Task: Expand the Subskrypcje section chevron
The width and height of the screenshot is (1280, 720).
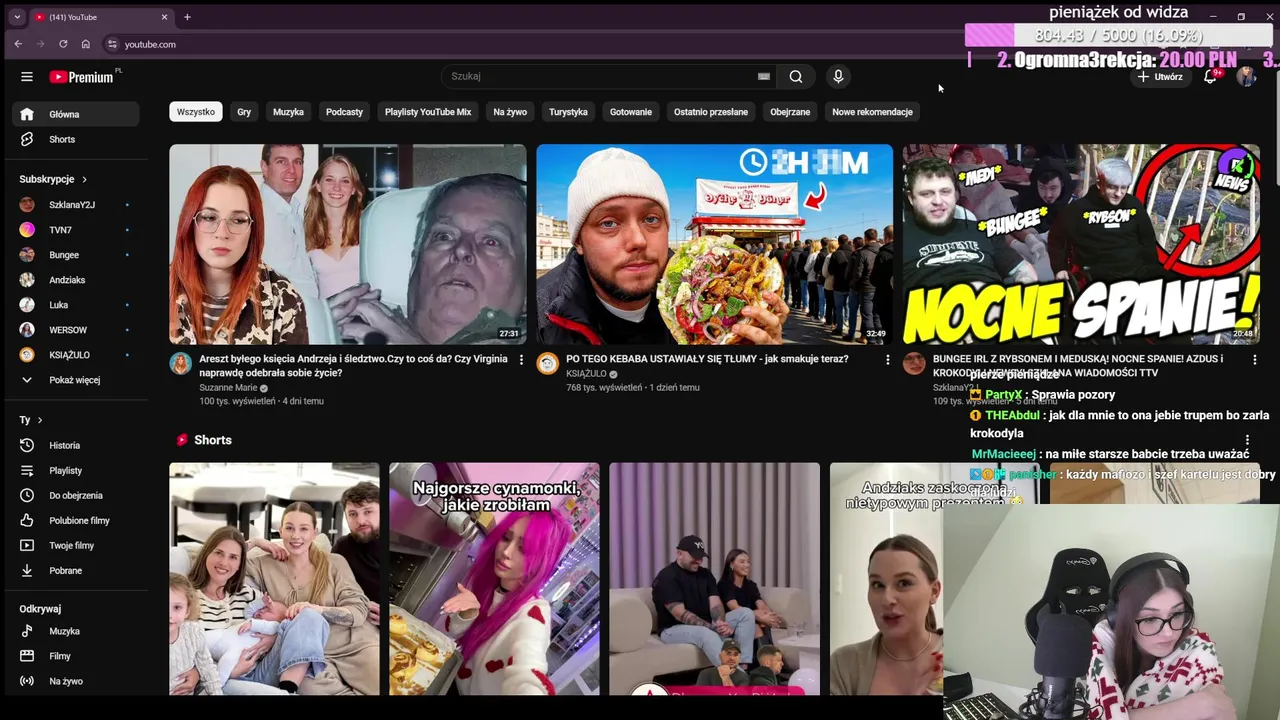Action: [x=84, y=179]
